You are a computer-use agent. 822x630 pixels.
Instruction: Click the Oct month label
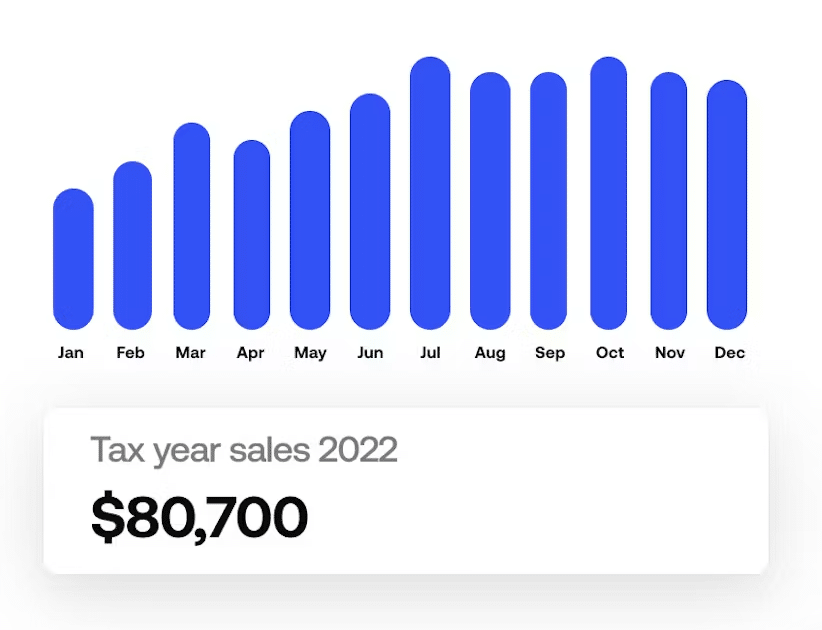pos(610,353)
